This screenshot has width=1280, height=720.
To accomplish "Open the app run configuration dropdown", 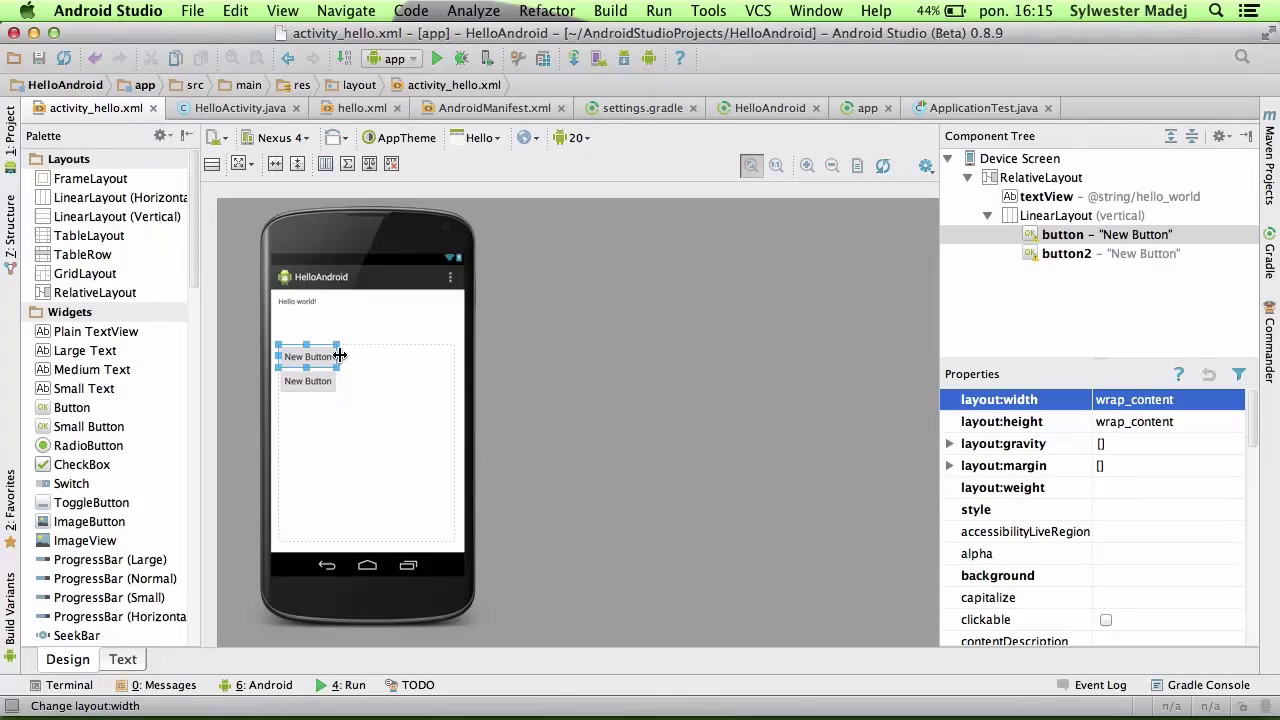I will 391,58.
